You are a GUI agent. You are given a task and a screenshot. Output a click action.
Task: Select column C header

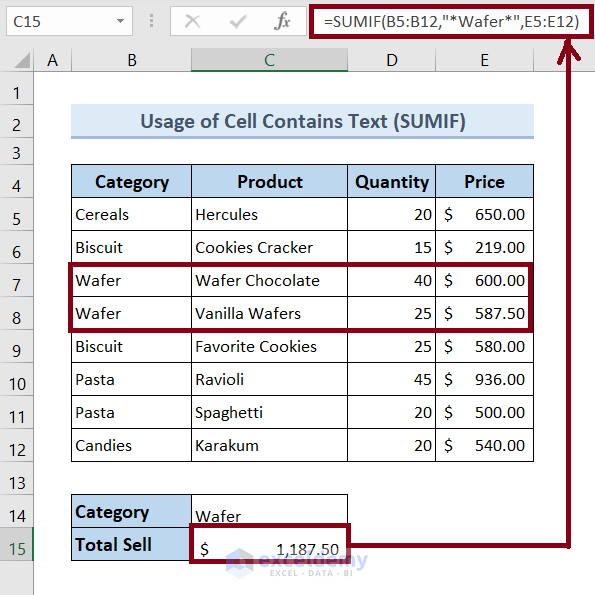269,60
